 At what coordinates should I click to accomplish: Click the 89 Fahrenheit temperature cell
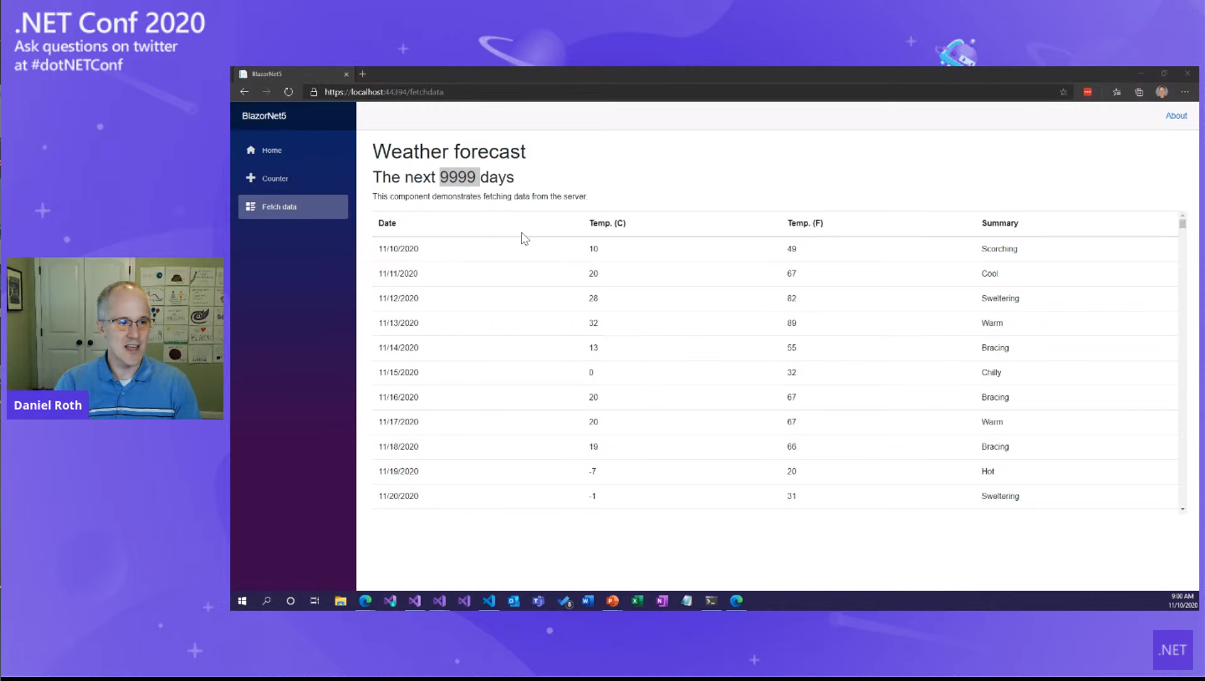792,323
